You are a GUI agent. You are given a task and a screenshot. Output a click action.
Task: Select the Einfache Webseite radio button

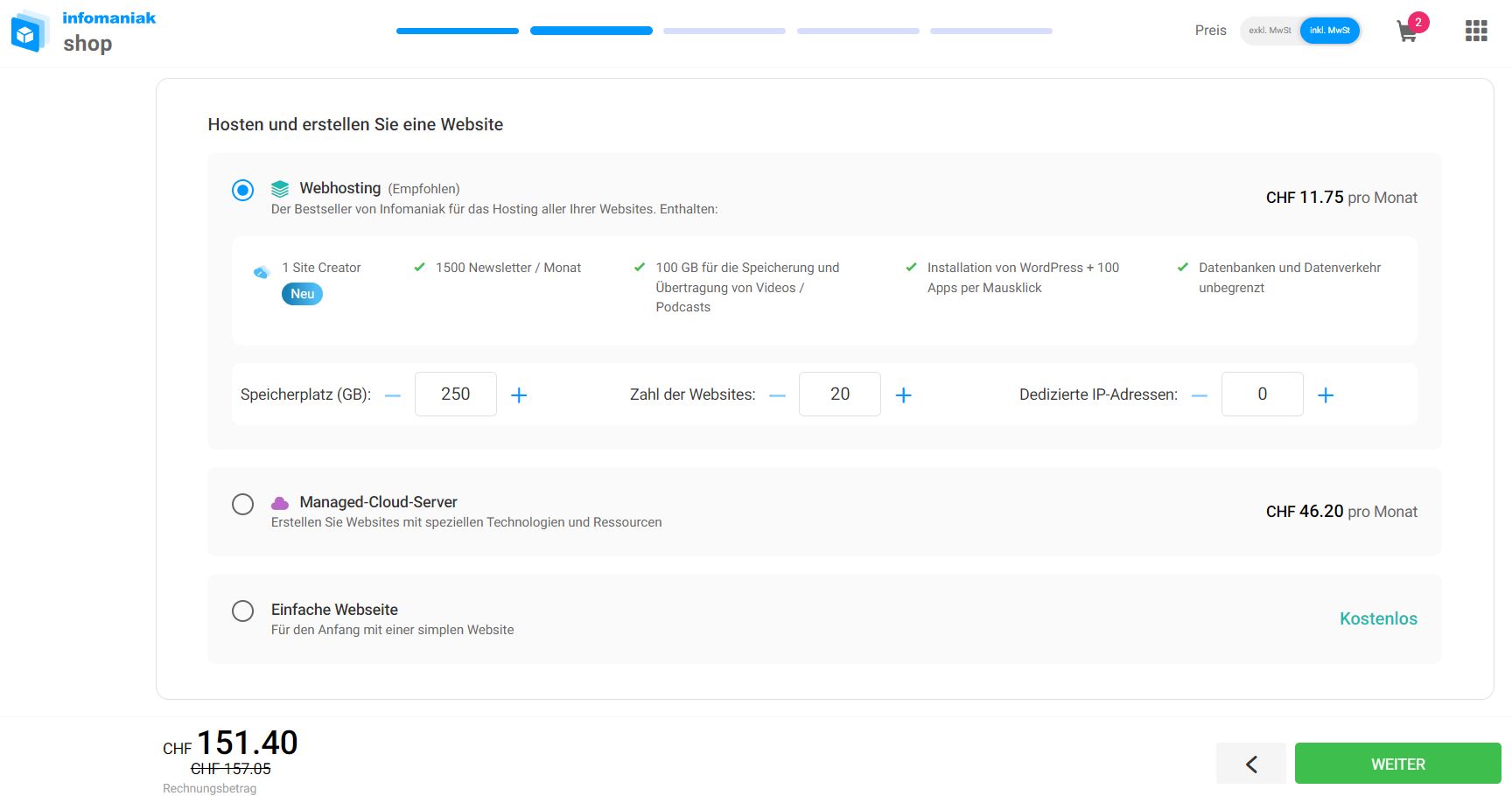[243, 611]
